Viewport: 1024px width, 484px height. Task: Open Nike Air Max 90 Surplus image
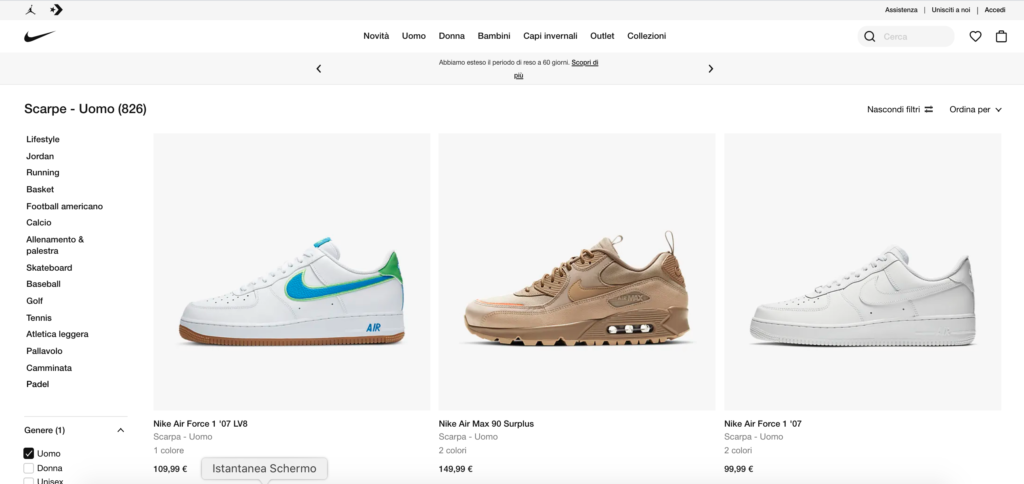[577, 272]
